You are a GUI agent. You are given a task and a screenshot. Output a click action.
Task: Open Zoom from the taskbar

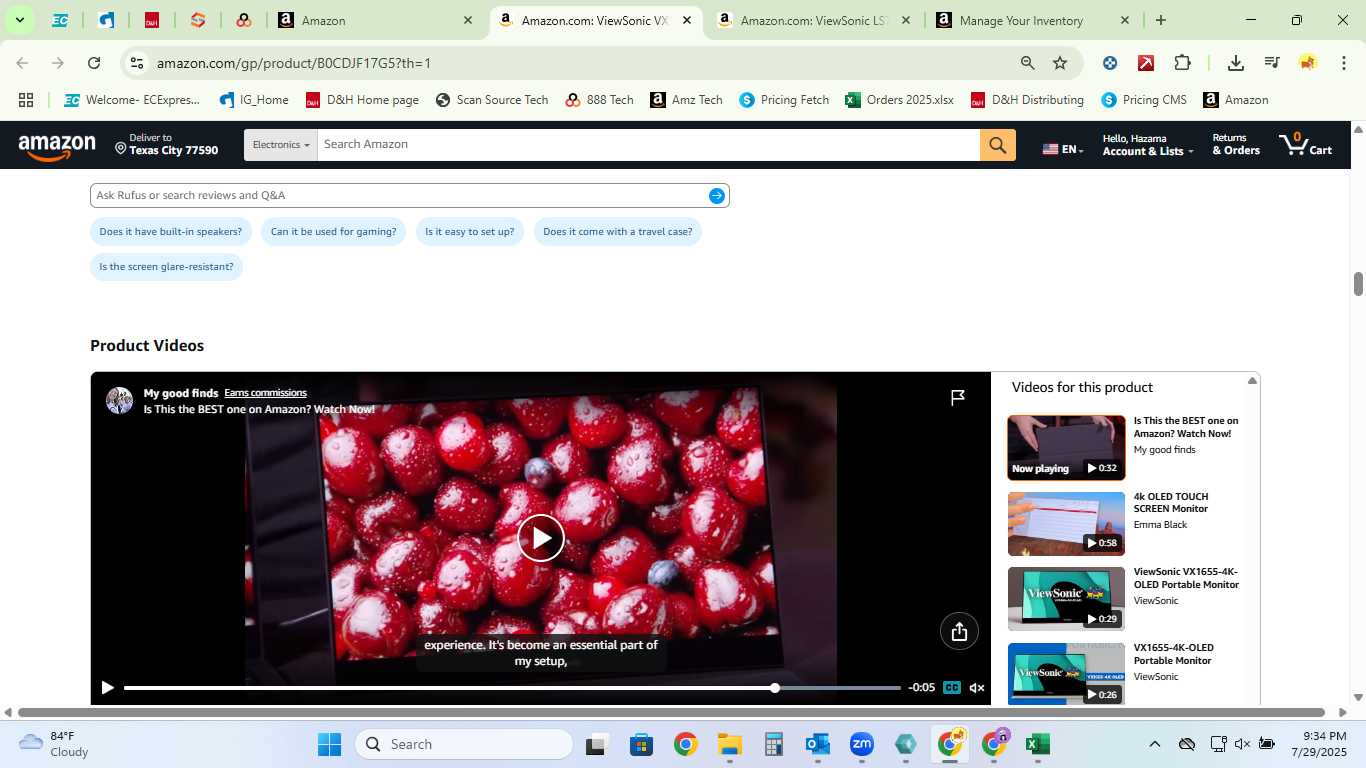pos(861,745)
